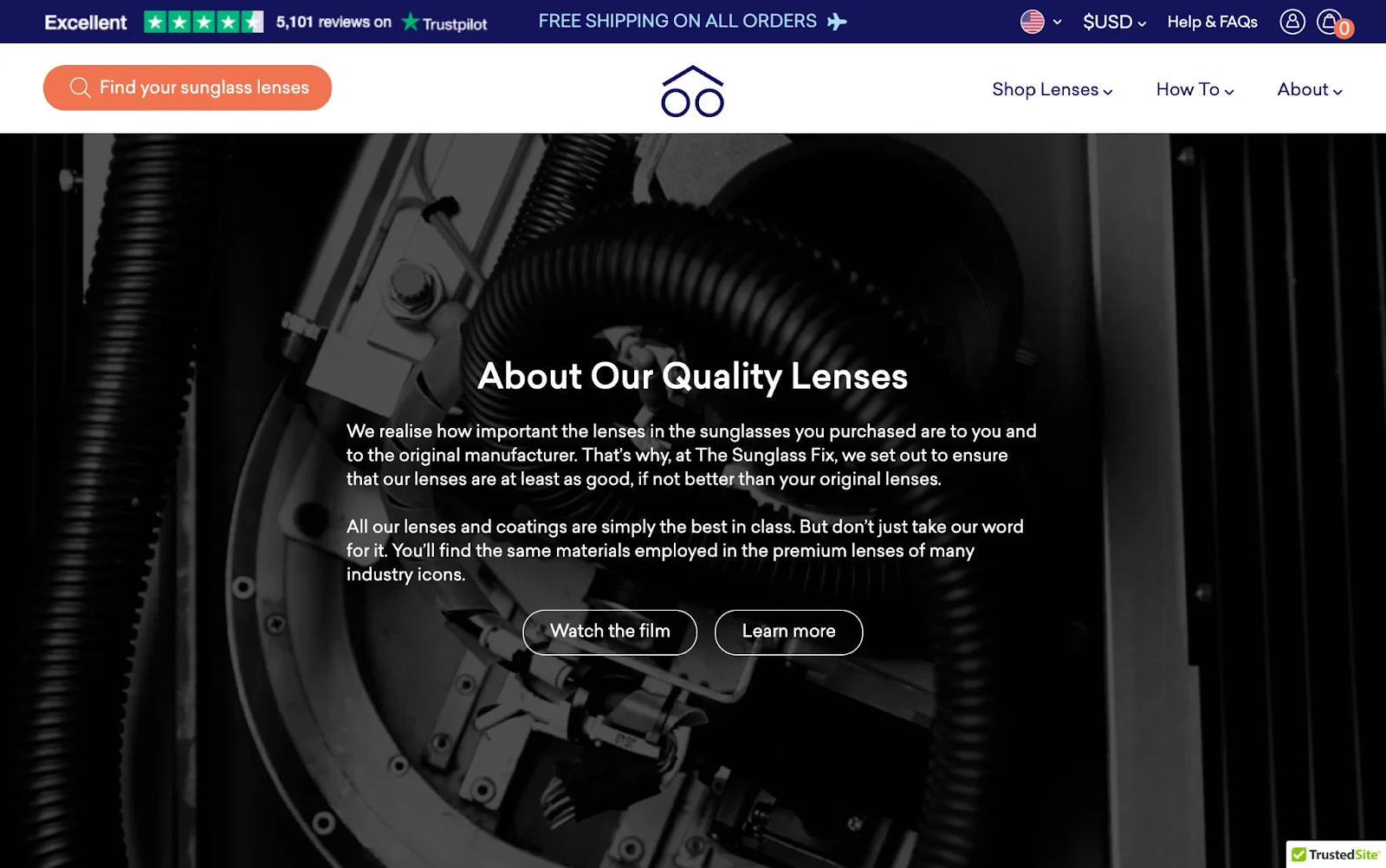Click the airplane free shipping icon
The image size is (1386, 868).
coord(836,22)
